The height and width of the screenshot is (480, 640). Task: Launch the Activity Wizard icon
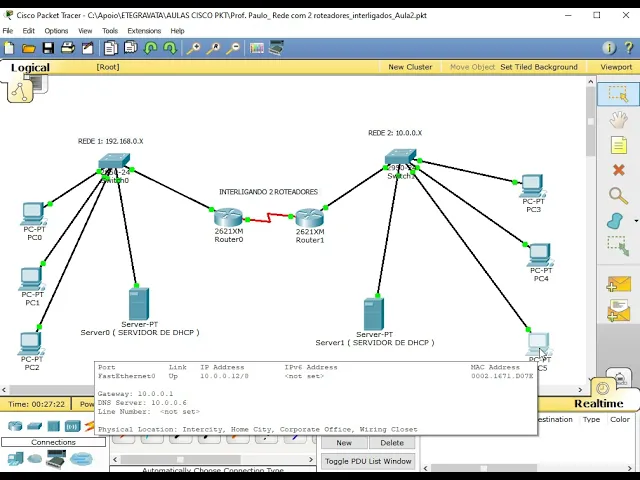click(88, 48)
